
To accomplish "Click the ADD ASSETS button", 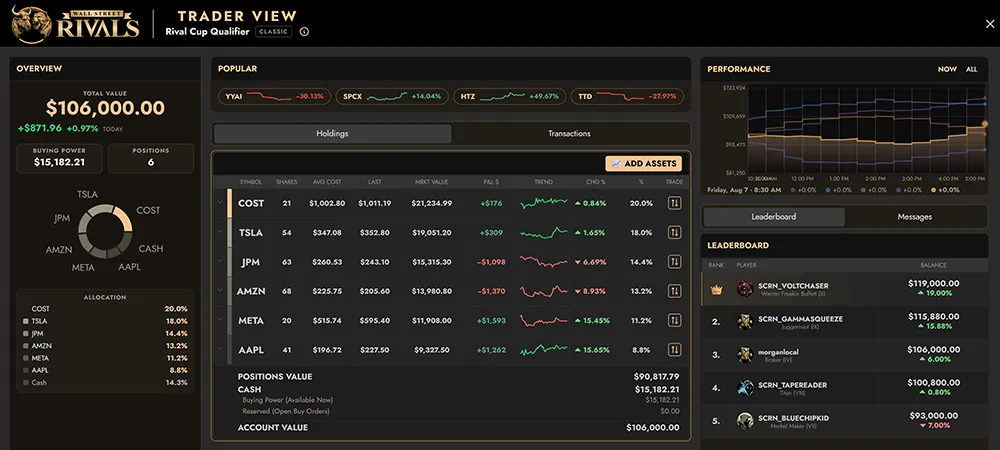I will tap(643, 164).
